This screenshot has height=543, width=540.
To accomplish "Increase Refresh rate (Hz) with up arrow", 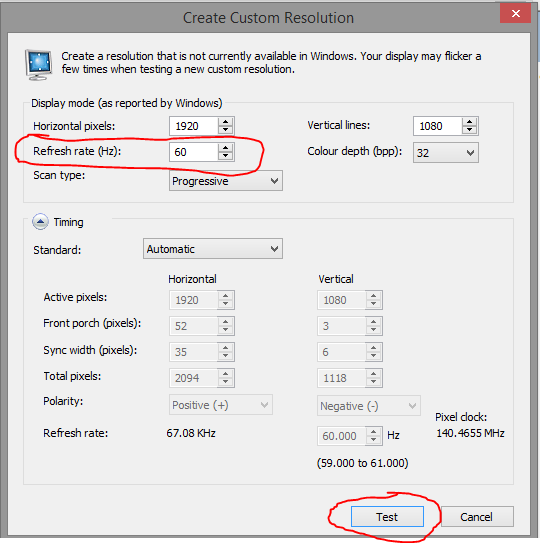I will 225,148.
